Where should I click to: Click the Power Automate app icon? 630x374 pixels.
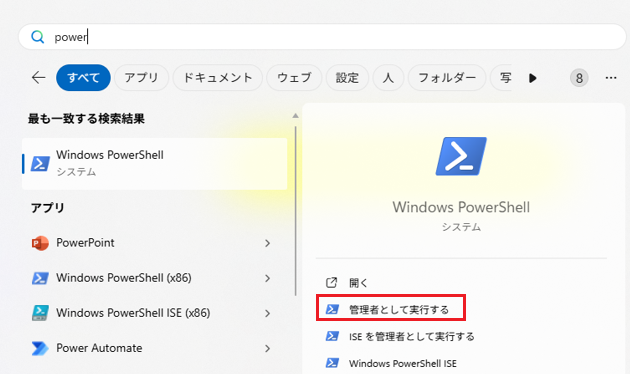pos(40,348)
